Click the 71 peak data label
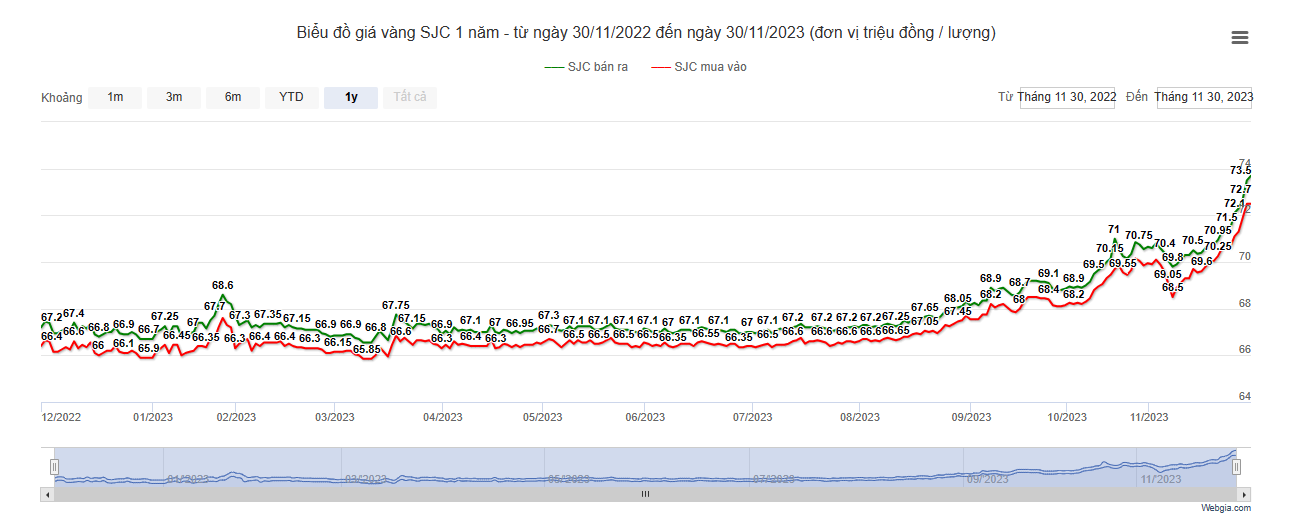Image resolution: width=1297 pixels, height=520 pixels. coord(1114,229)
